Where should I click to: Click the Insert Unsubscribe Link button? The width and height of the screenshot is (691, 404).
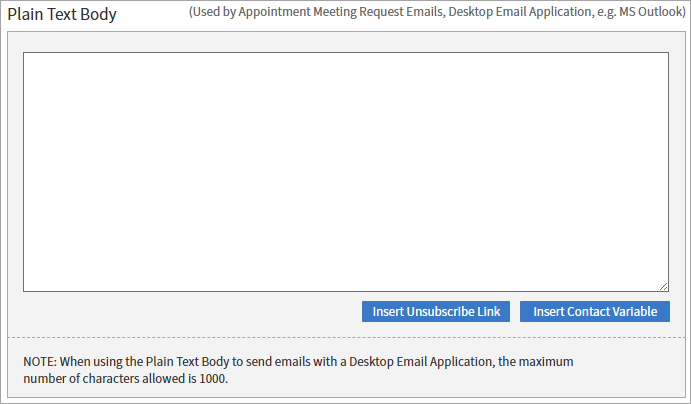436,311
